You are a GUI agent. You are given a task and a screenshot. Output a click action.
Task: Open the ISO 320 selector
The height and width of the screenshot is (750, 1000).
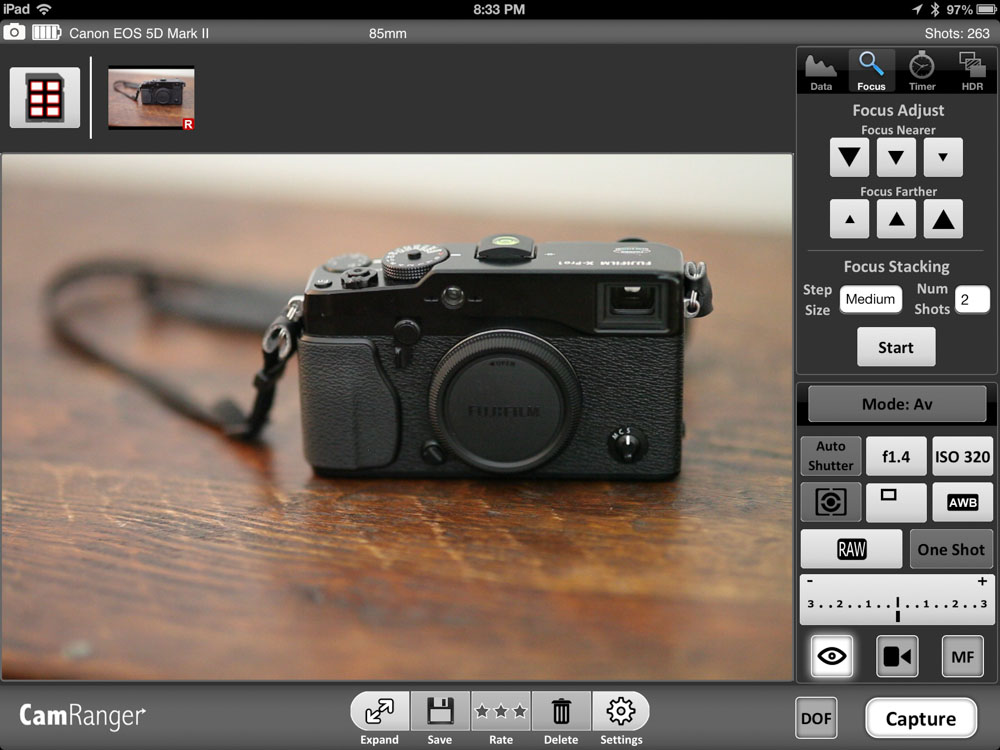962,456
